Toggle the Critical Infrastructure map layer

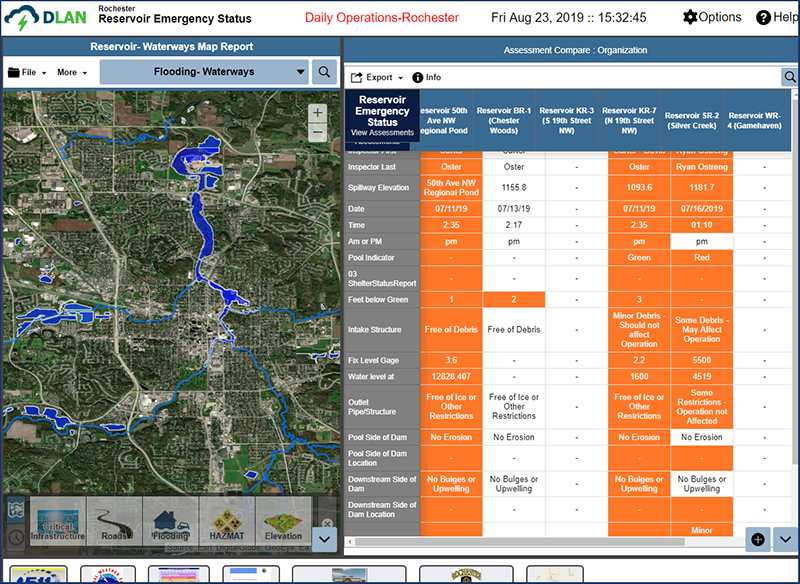pos(58,520)
